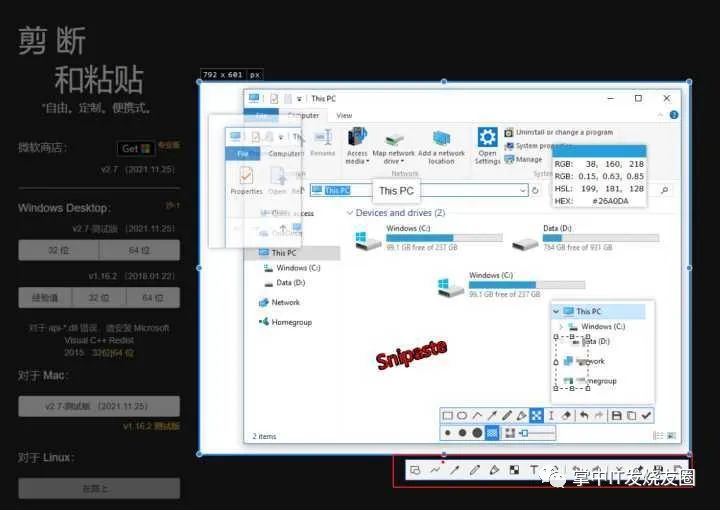Toggle the highlighted mosaic pattern style
The width and height of the screenshot is (720, 510).
point(492,433)
